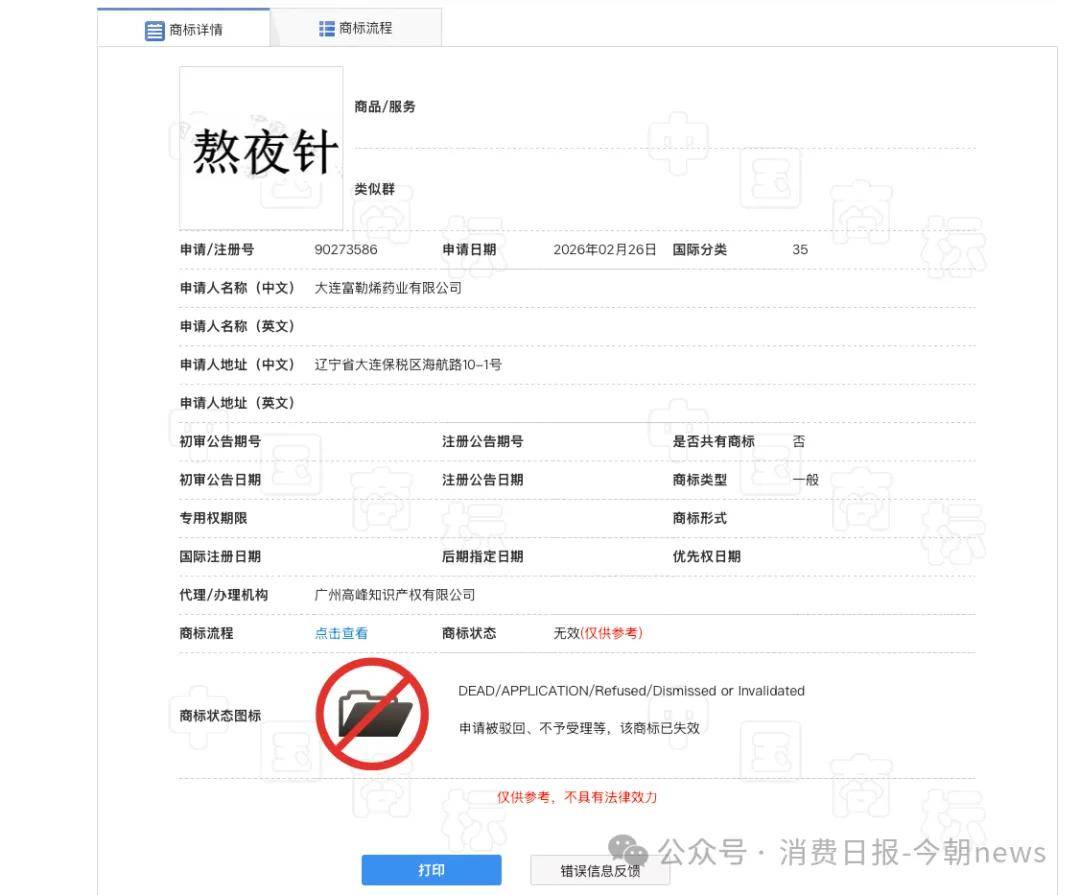Click the 商标类型 label
1080x895 pixels.
(x=700, y=480)
